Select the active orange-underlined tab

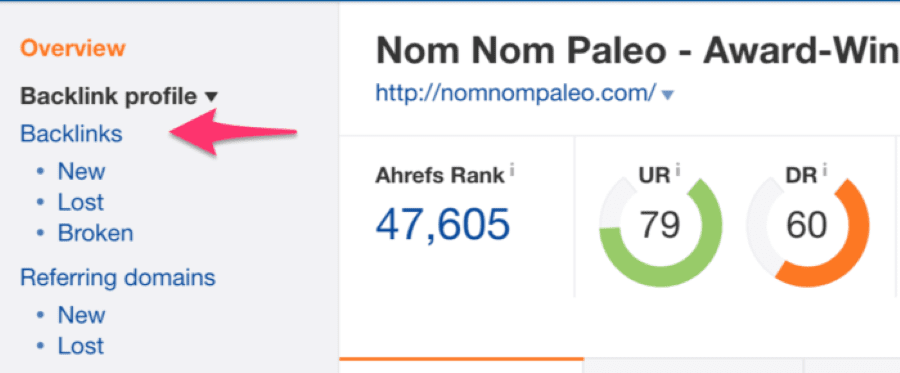461,365
